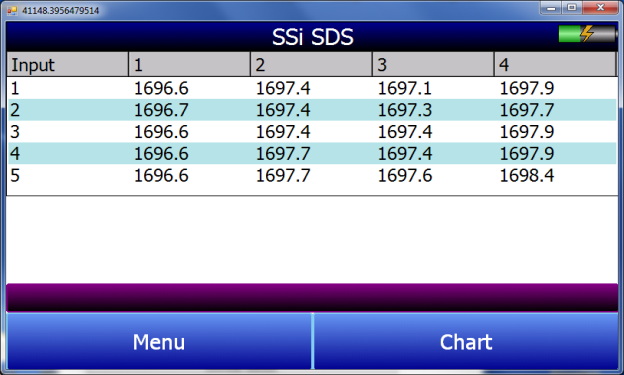Select row 5 input label
The image size is (624, 375).
[x=15, y=176]
